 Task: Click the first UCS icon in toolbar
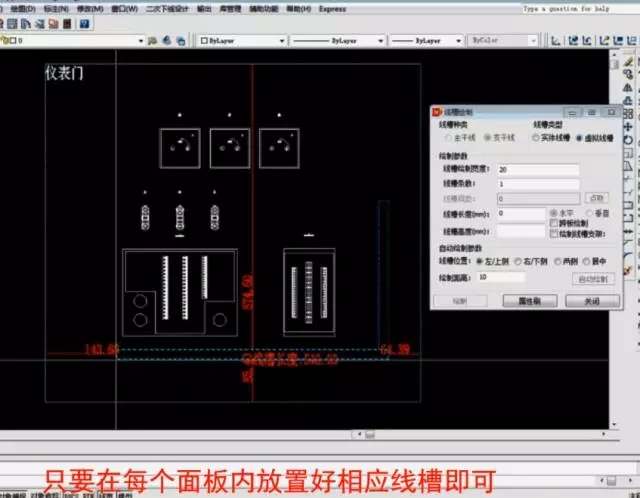556,40
